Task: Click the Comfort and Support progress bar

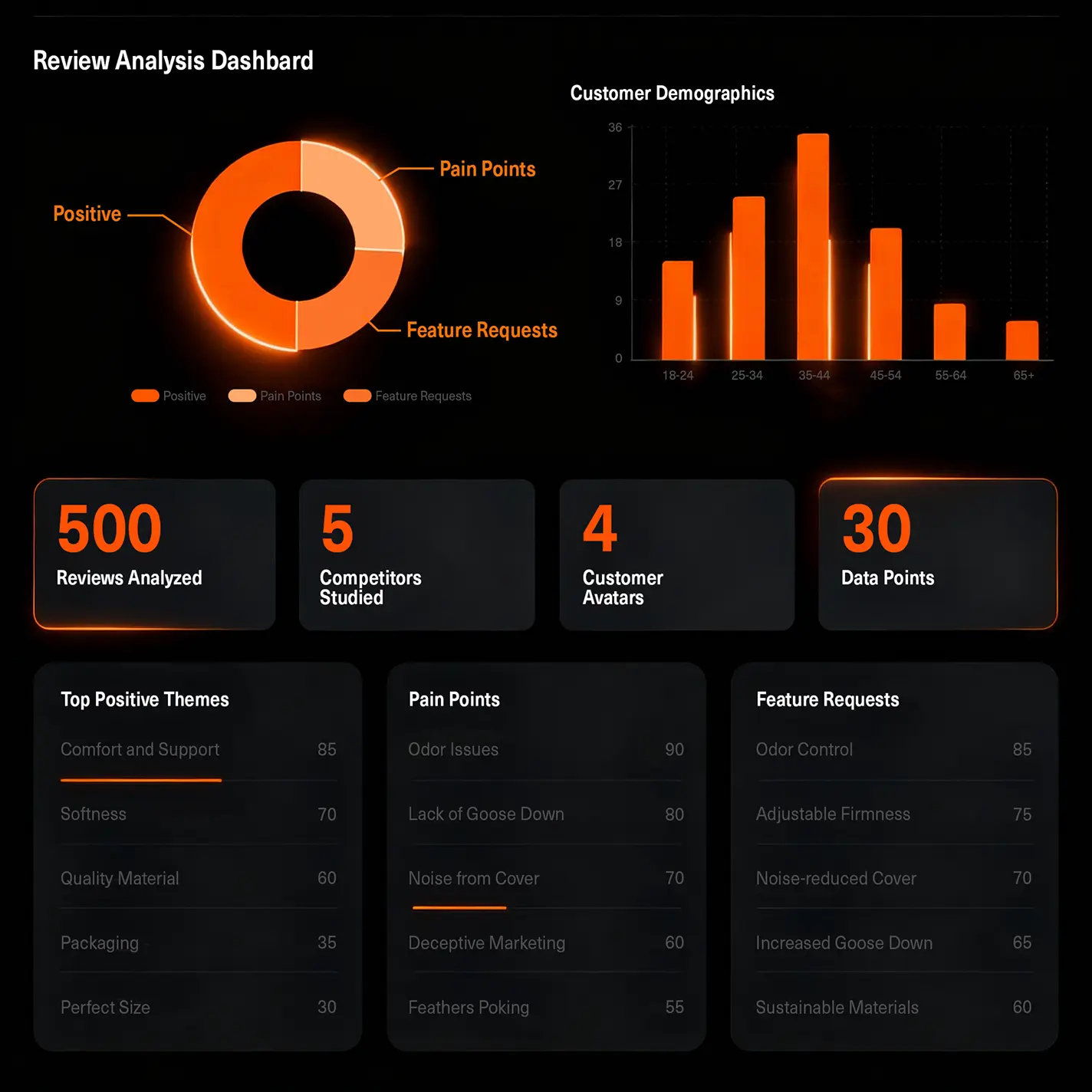Action: pyautogui.click(x=140, y=780)
